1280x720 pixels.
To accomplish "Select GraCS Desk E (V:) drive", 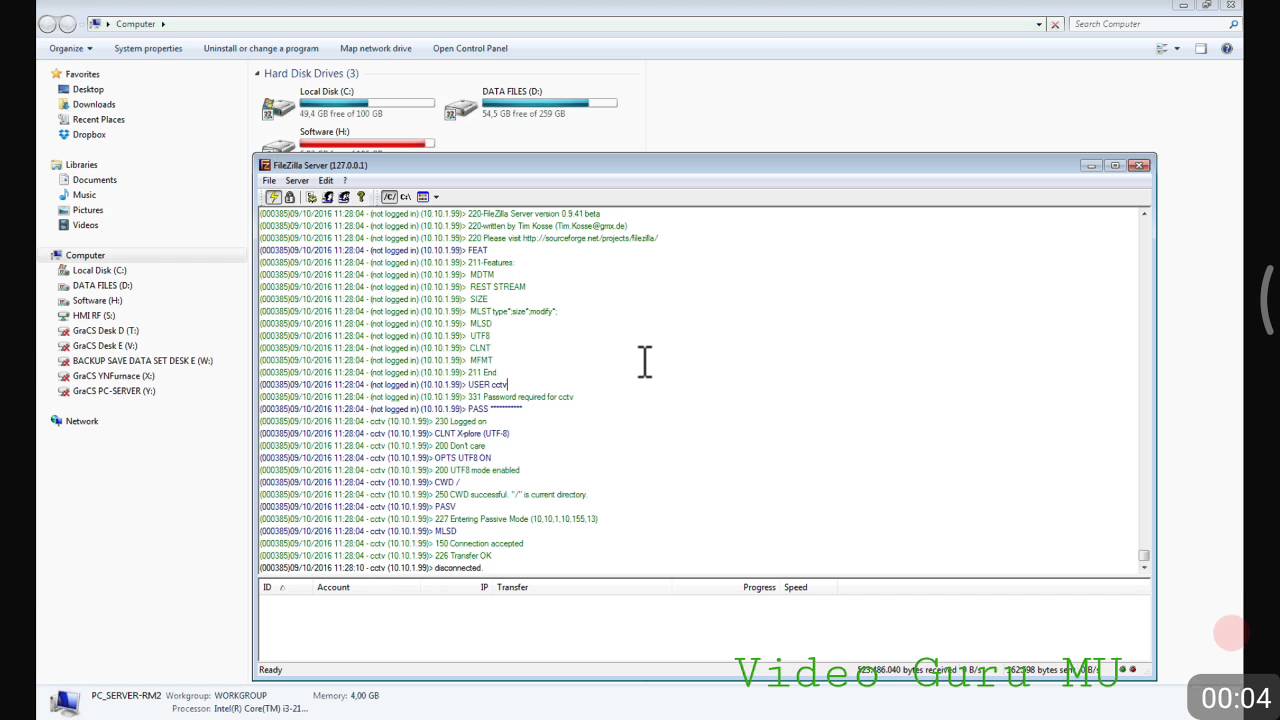I will pyautogui.click(x=105, y=345).
